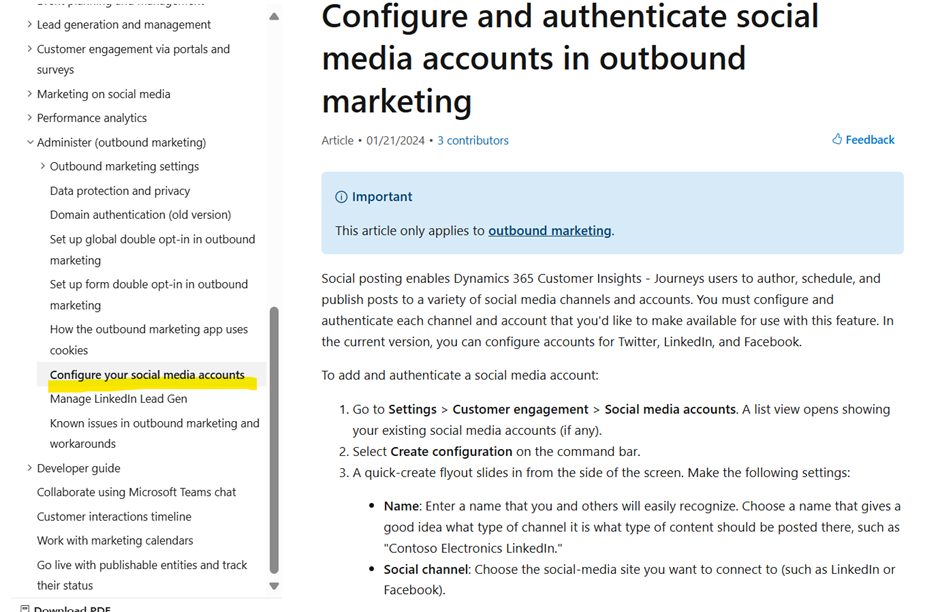The image size is (940, 612).
Task: Expand Customer engagement via portals chevron
Action: coord(29,49)
